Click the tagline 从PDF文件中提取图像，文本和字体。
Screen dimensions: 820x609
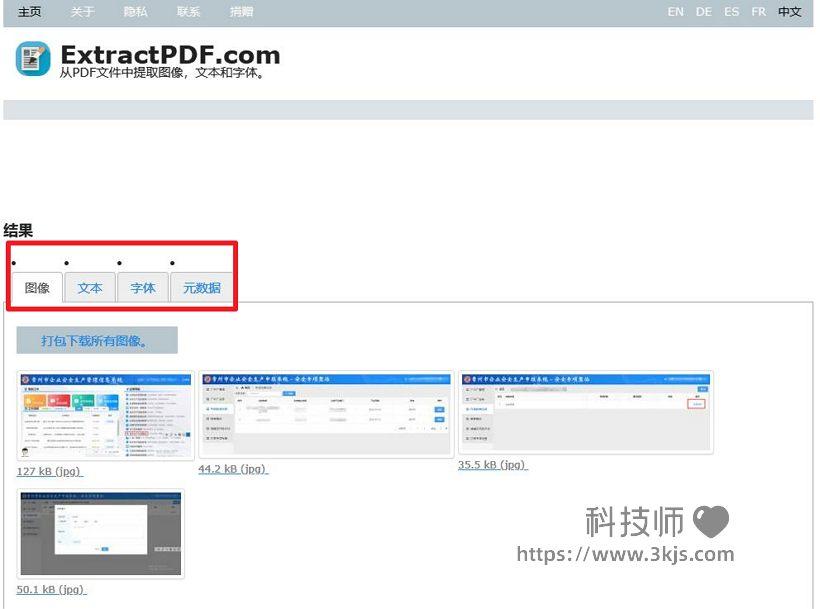(162, 73)
